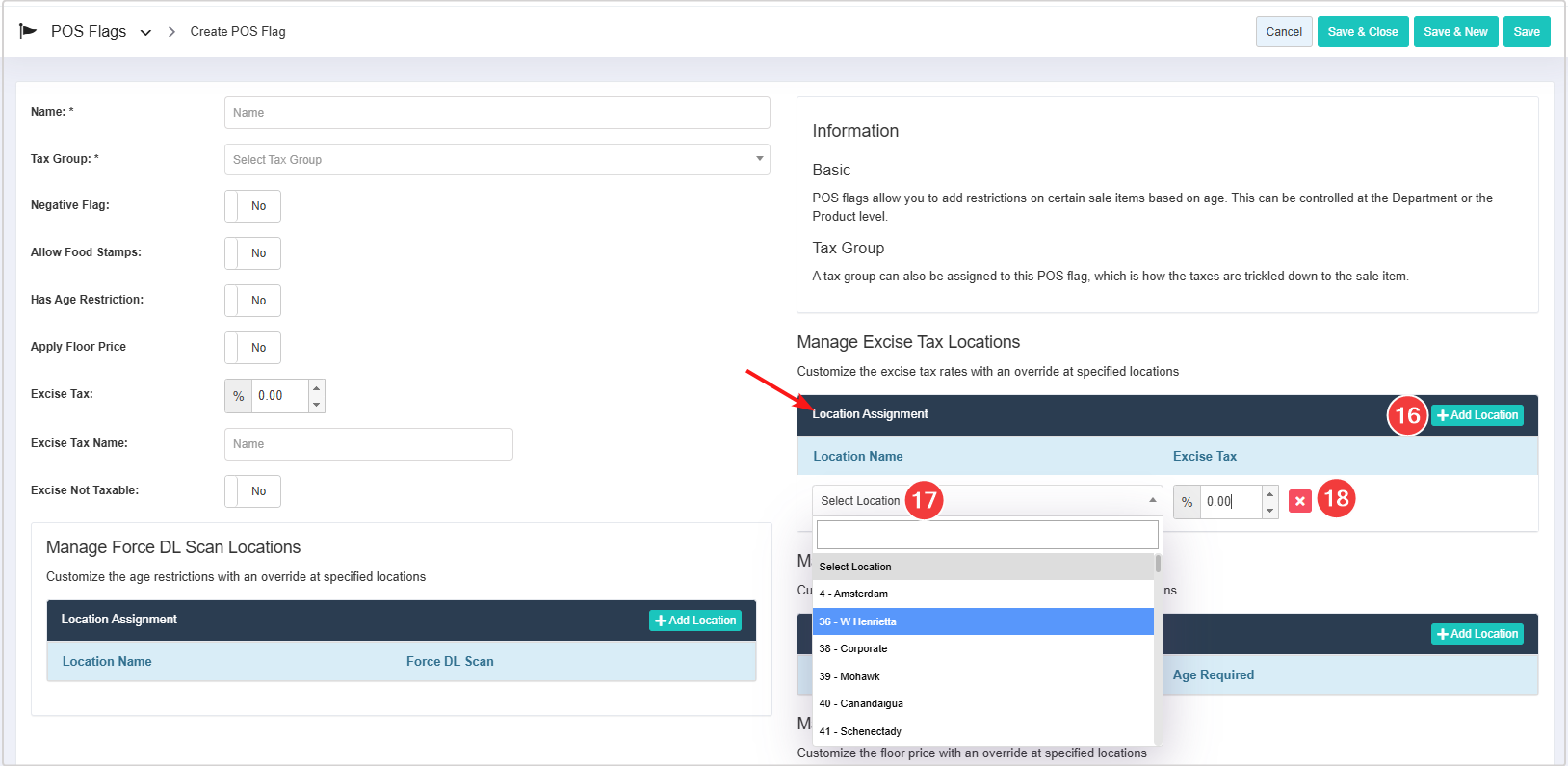Focus the Excise Tax Name input field
1568x766 pixels.
click(369, 444)
